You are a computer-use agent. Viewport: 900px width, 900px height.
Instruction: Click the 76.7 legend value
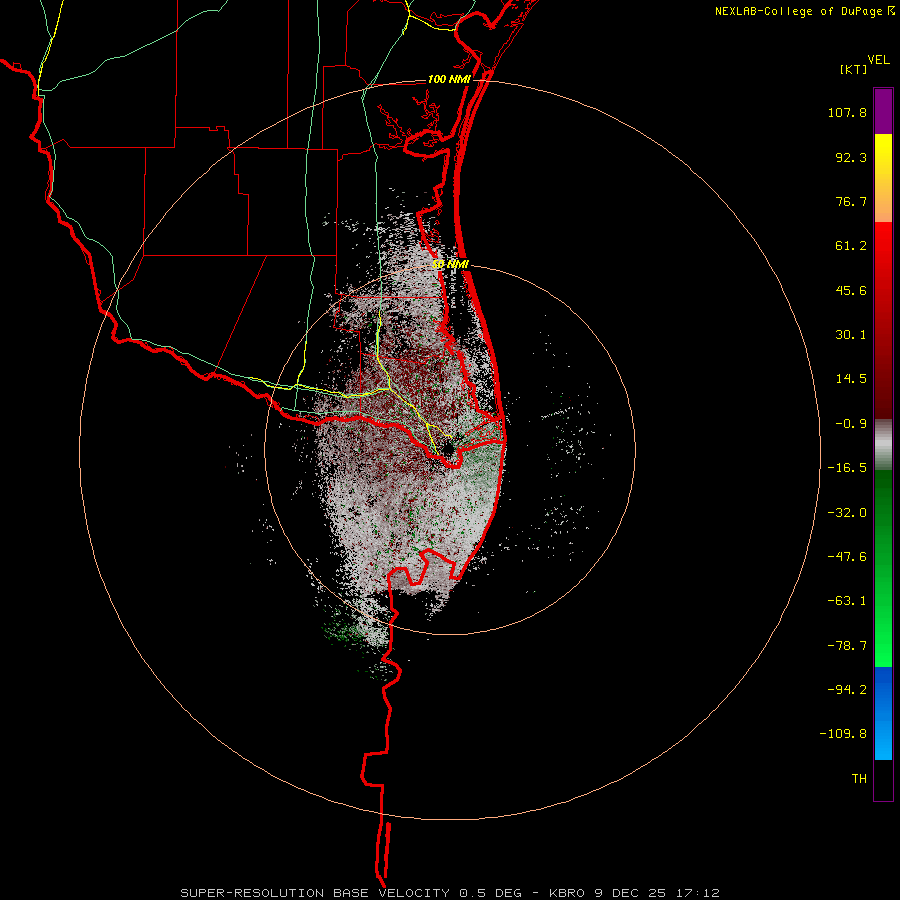click(851, 201)
